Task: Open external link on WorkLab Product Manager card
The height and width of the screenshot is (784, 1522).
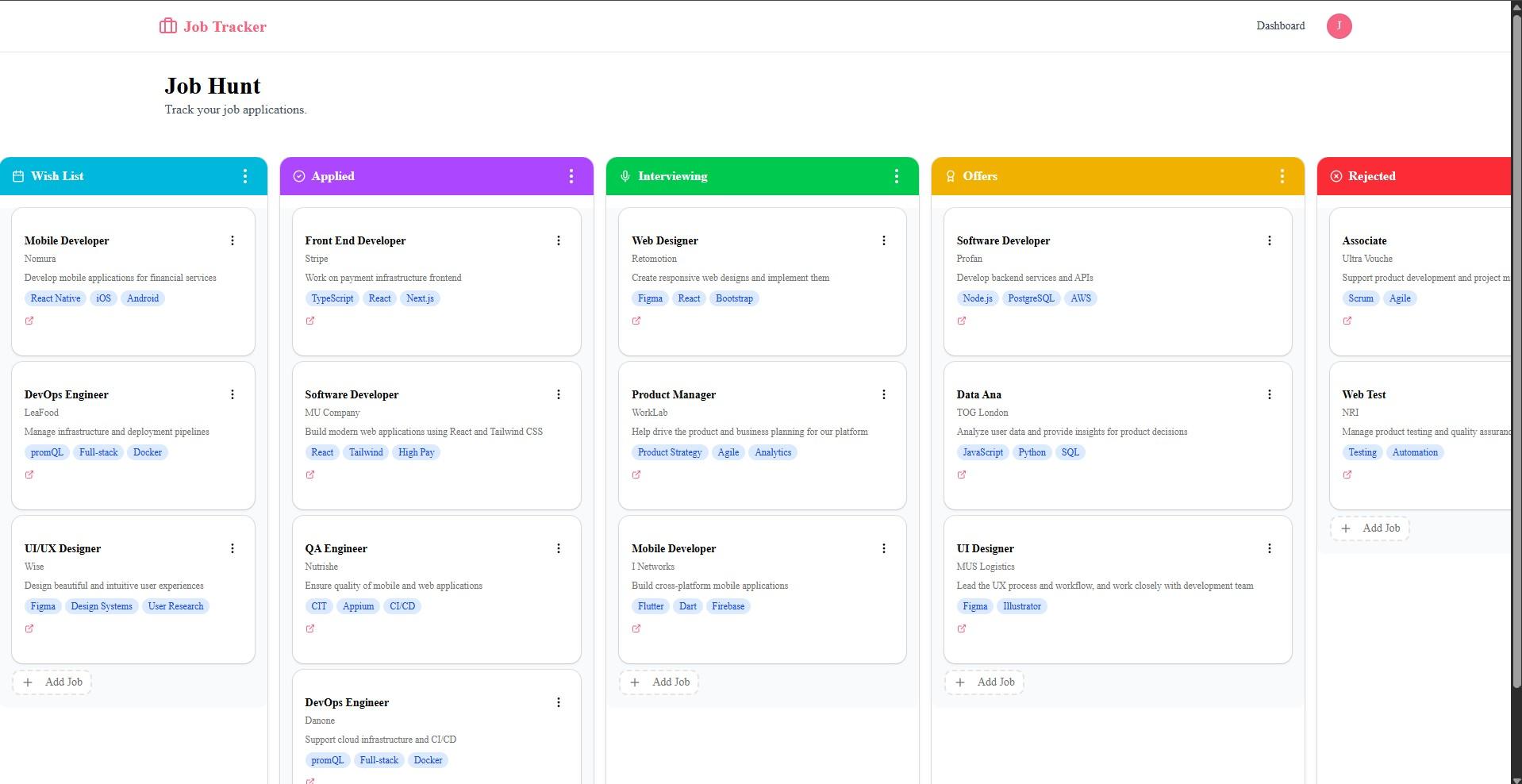Action: click(x=636, y=475)
